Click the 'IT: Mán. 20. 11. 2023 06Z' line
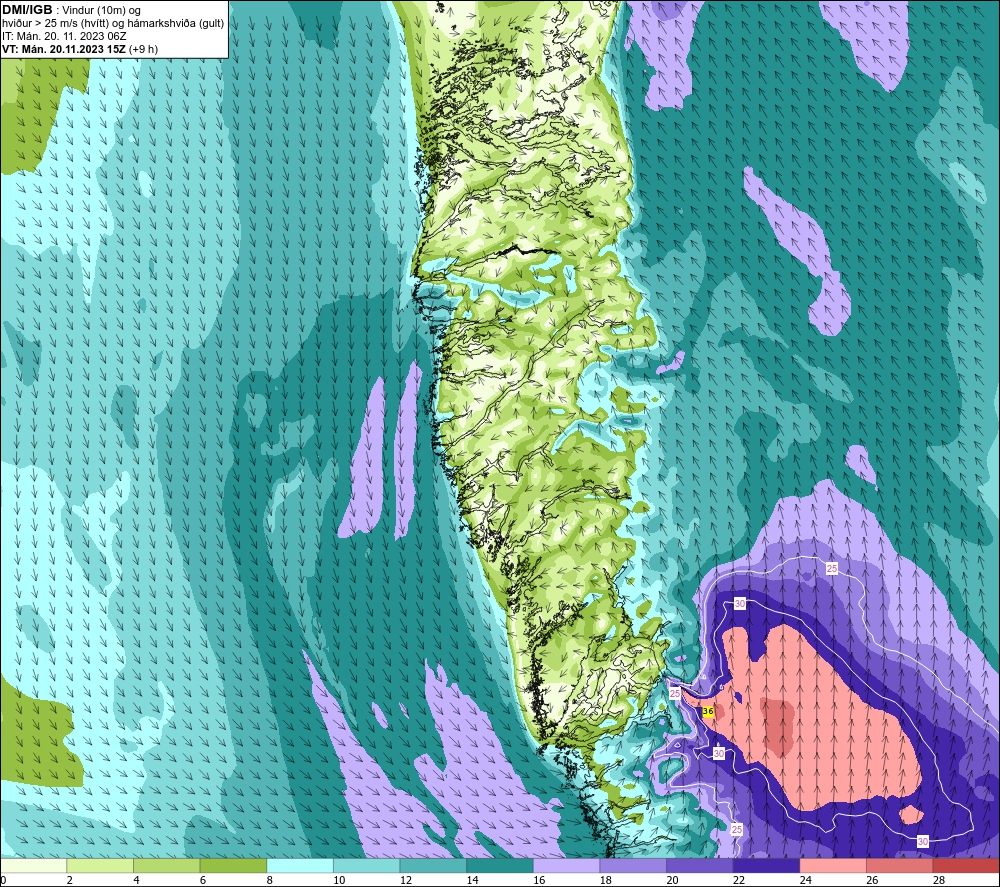 point(64,36)
